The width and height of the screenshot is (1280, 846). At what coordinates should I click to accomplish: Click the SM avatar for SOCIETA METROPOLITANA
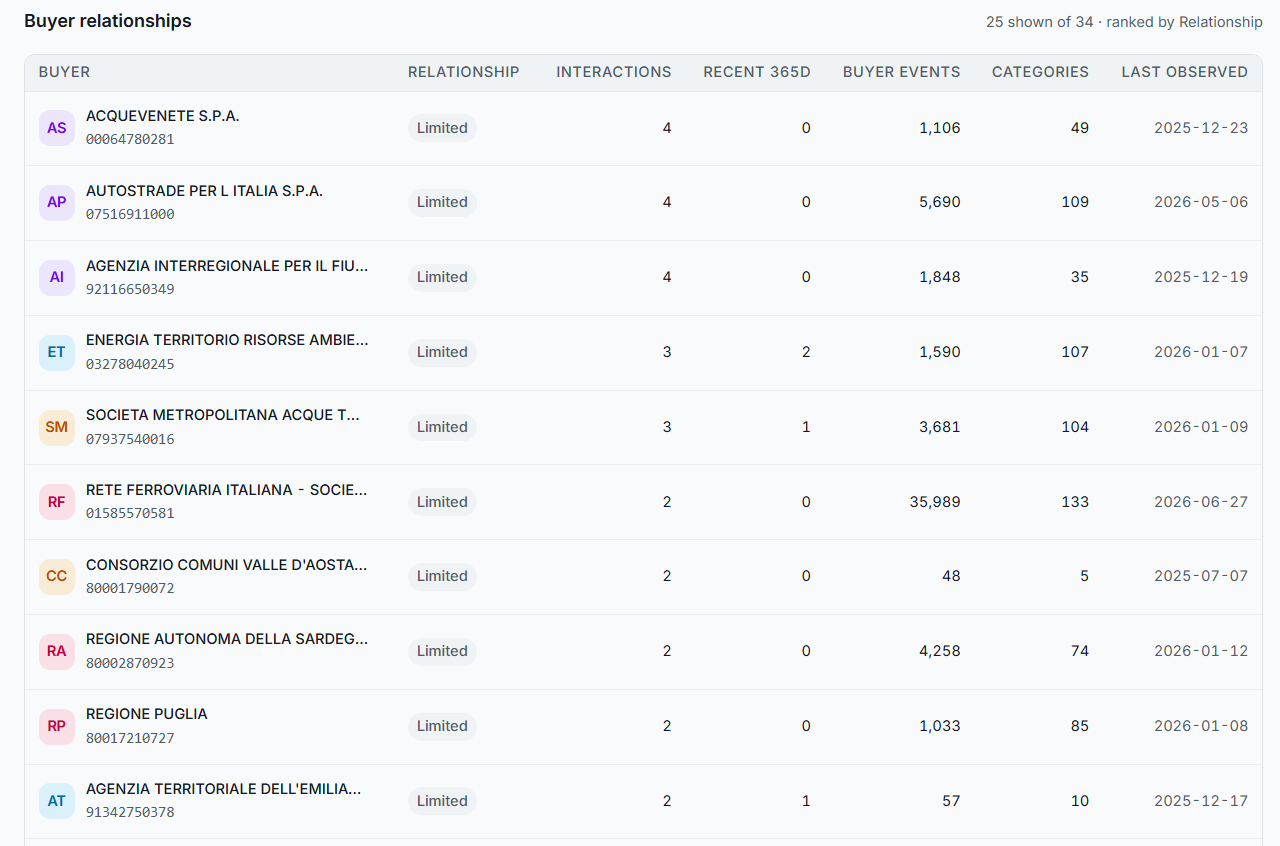pos(57,427)
